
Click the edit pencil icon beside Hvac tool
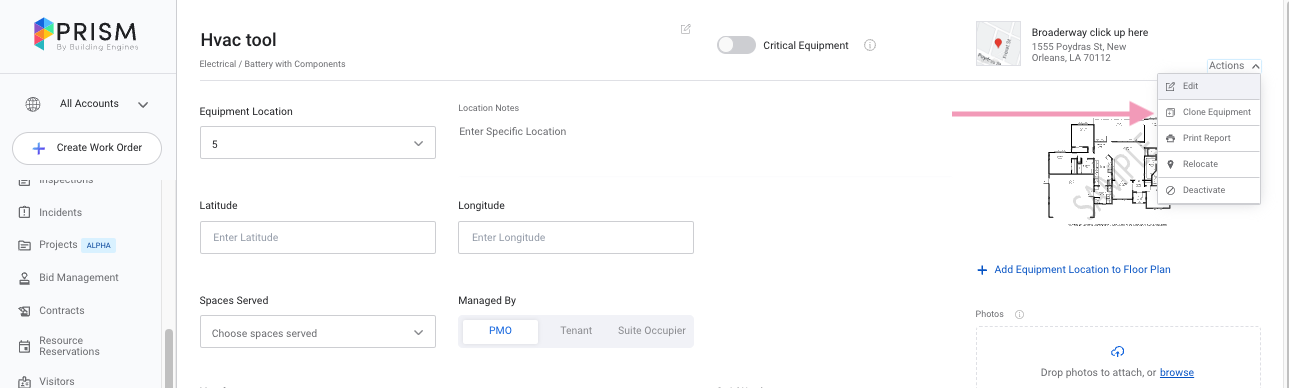(686, 29)
